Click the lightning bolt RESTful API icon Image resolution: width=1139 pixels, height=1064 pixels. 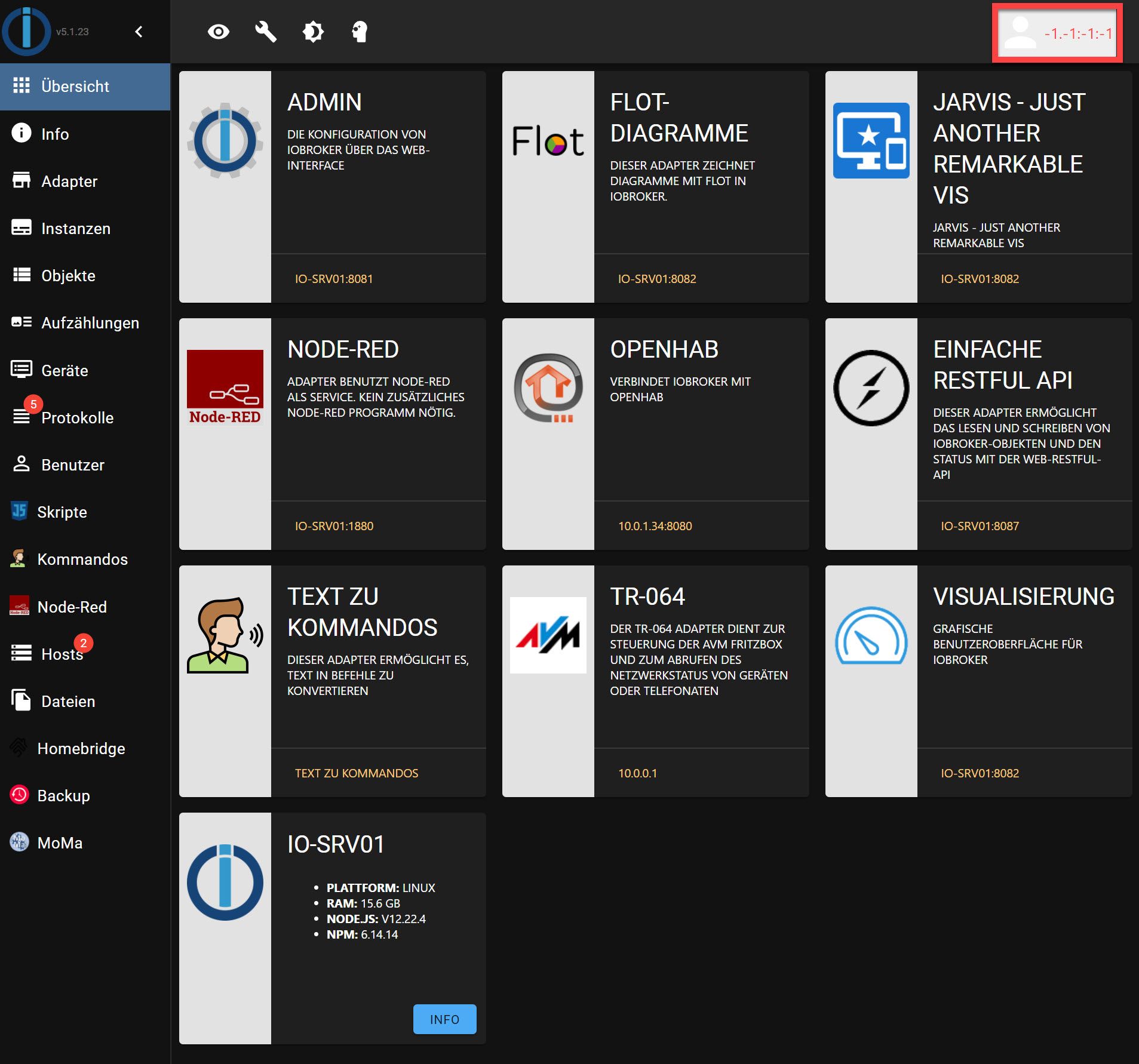coord(871,388)
